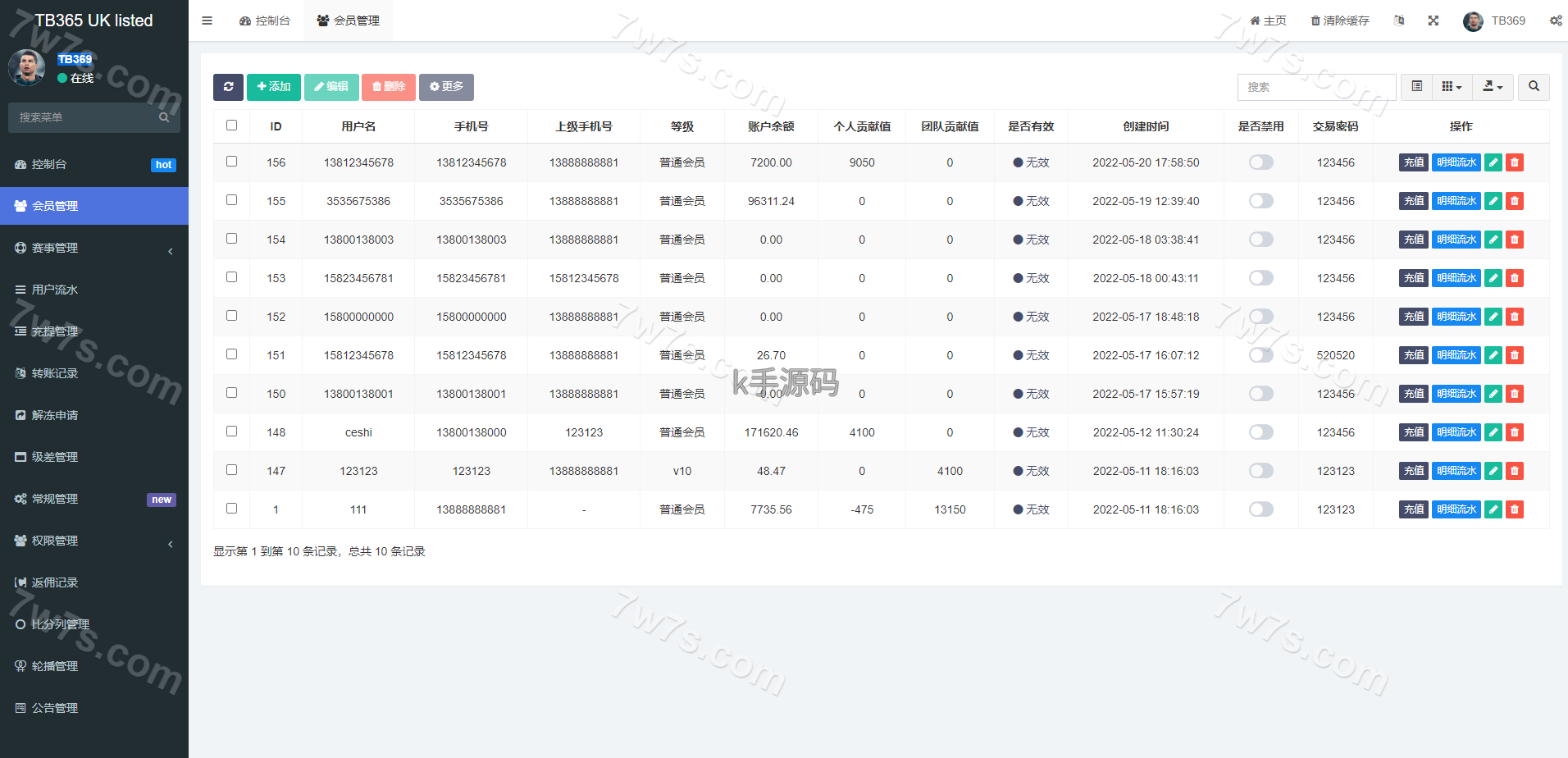Toggle the disable switch for row 154
1568x758 pixels.
pos(1260,240)
